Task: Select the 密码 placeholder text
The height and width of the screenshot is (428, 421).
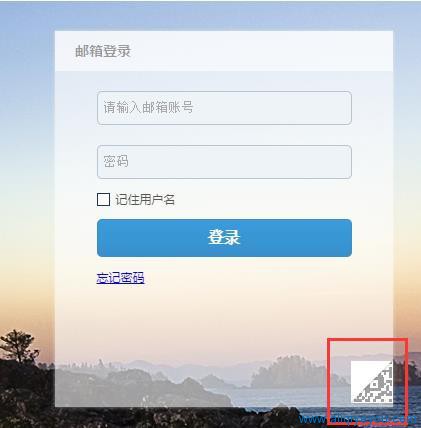Action: click(x=116, y=162)
